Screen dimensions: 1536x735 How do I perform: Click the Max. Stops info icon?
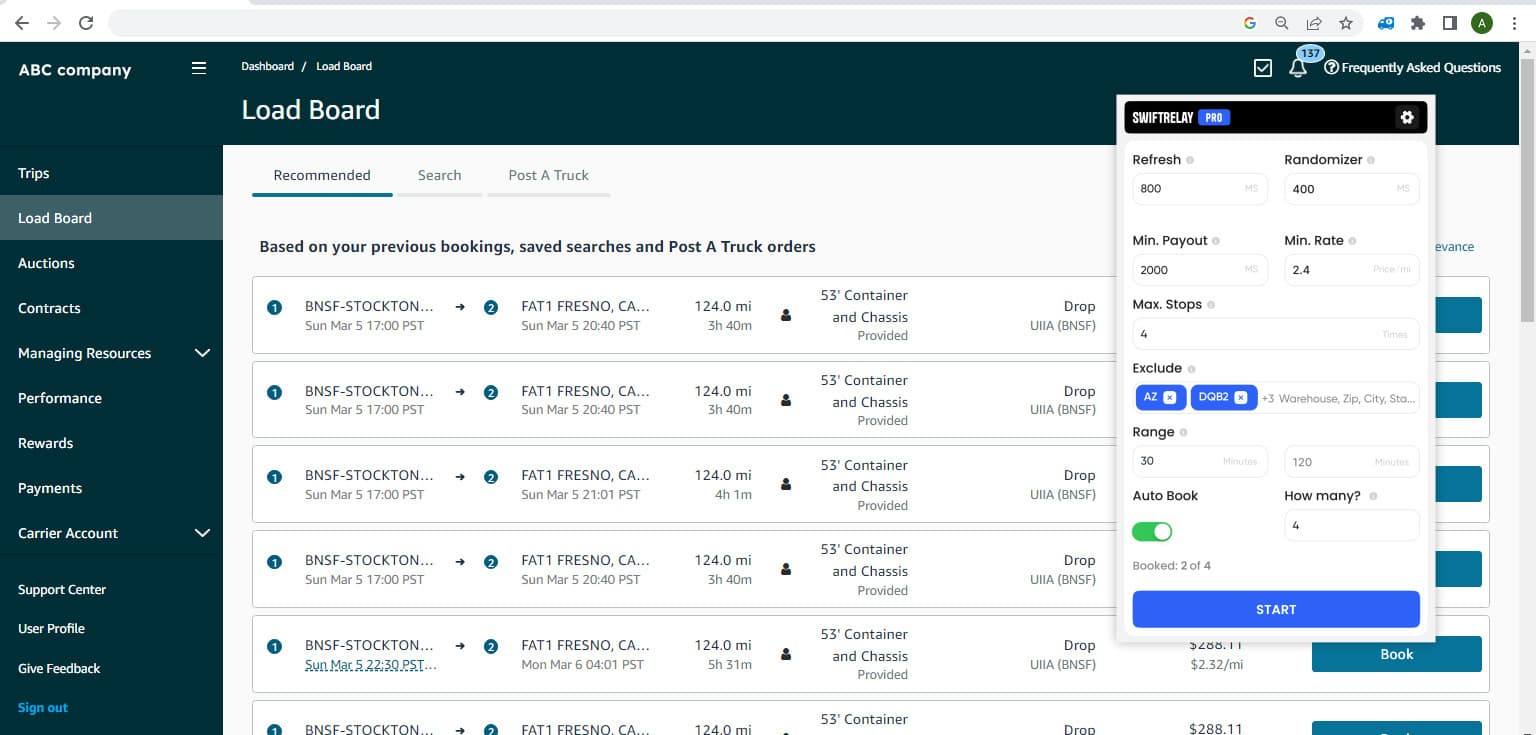tap(1211, 305)
